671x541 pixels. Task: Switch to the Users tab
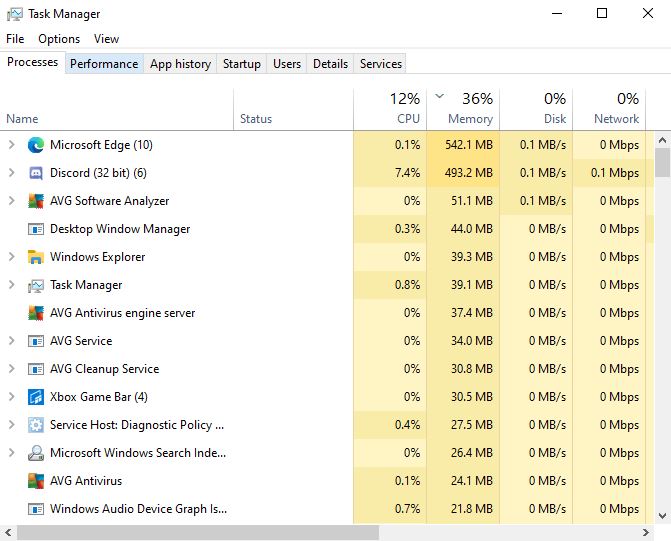pyautogui.click(x=287, y=64)
